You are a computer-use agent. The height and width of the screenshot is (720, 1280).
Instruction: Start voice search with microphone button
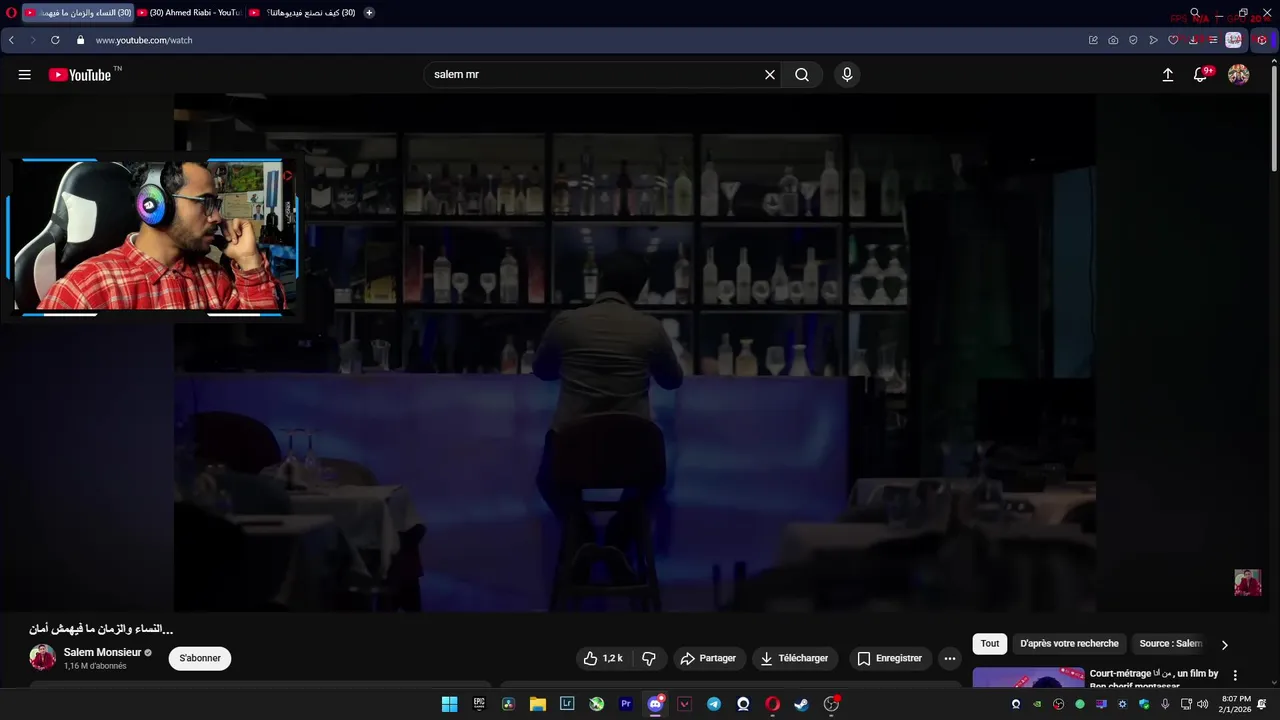click(847, 75)
